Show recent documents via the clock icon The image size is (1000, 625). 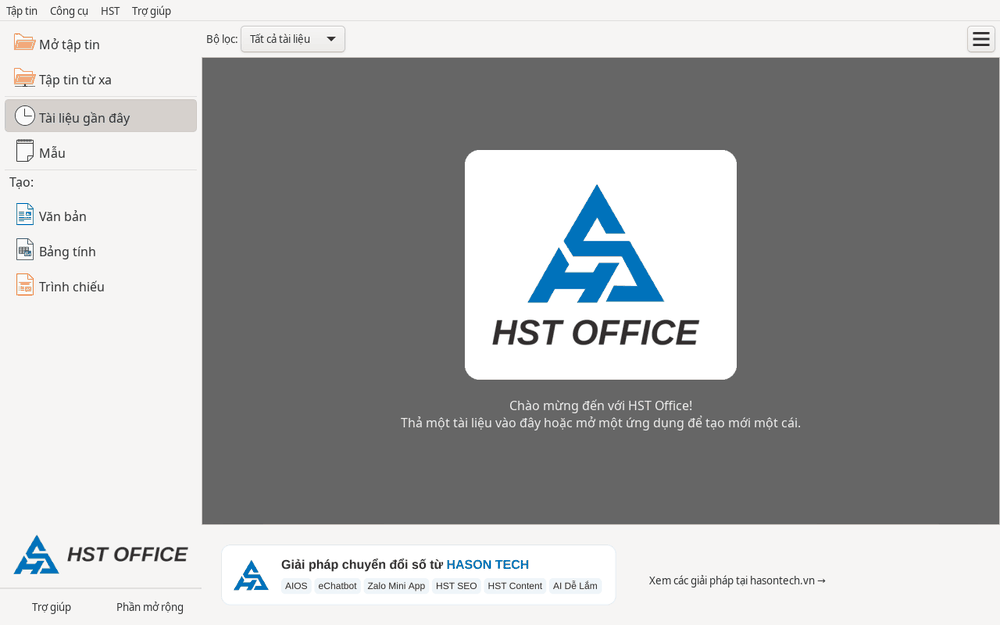(x=24, y=116)
